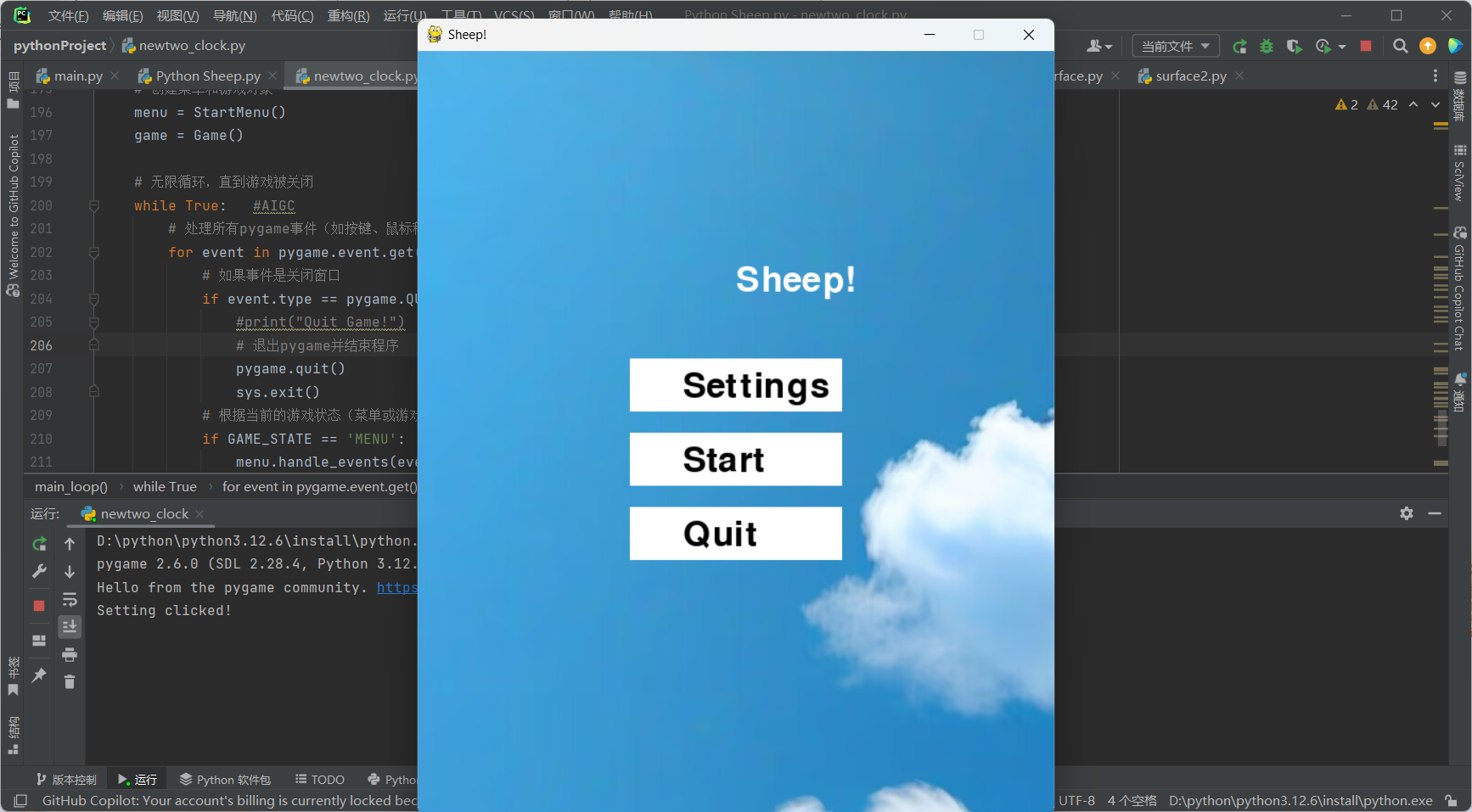Click the Settings button in Sheep! window
Screen dimensions: 1472x812
coord(735,385)
